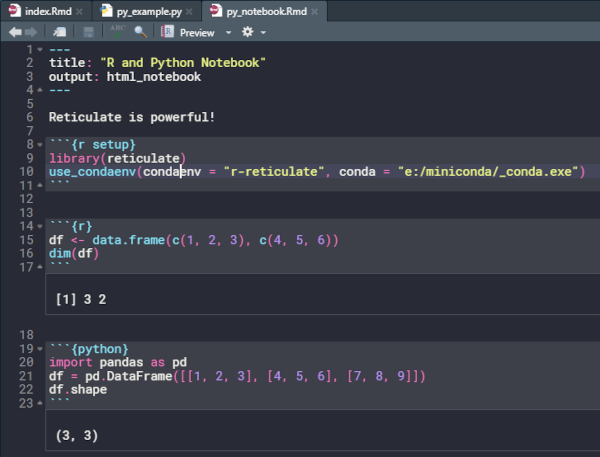The width and height of the screenshot is (600, 457).
Task: Click the fold end marker at line 11
Action: (40, 185)
